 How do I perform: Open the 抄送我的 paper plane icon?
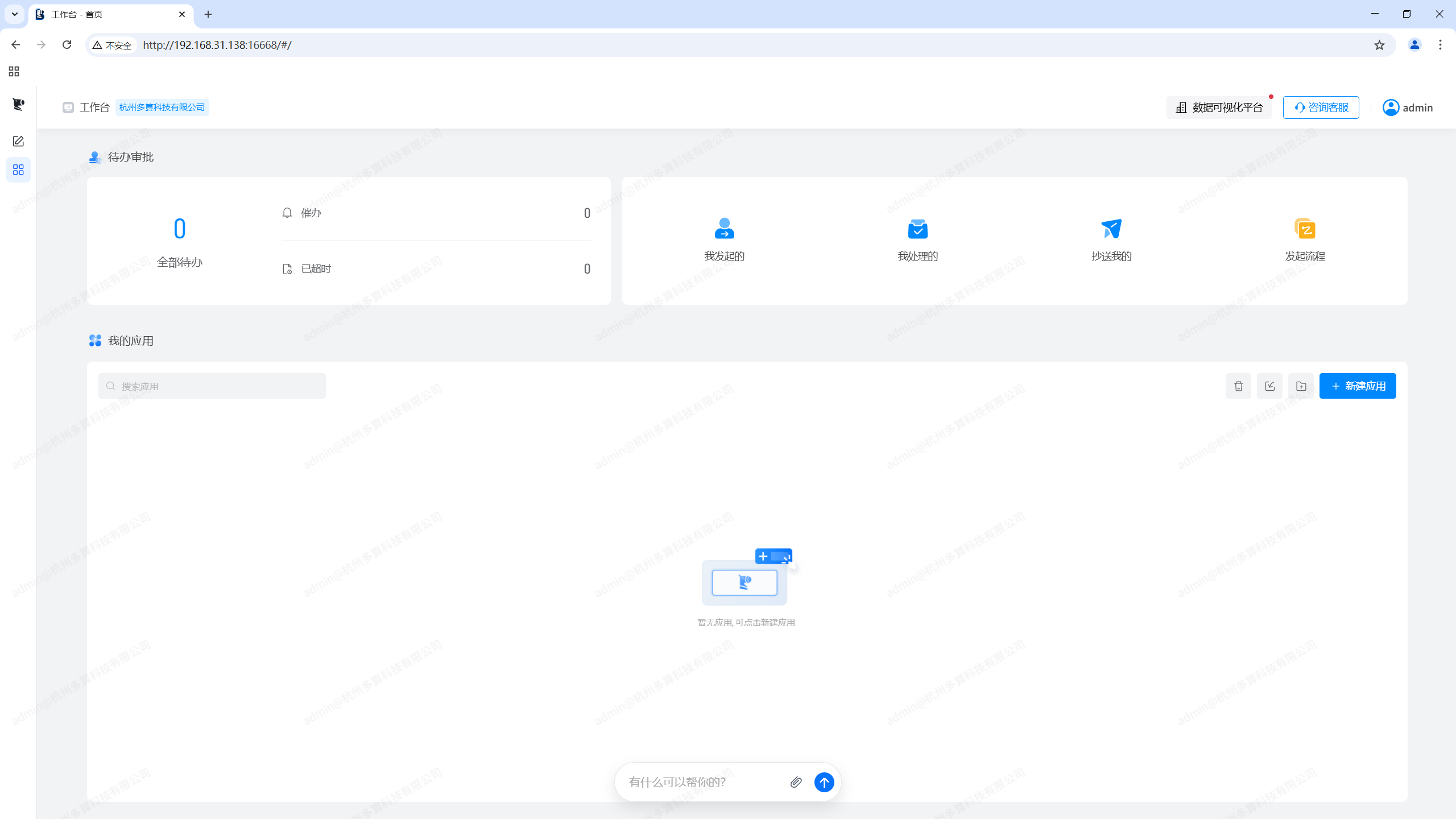(x=1111, y=228)
